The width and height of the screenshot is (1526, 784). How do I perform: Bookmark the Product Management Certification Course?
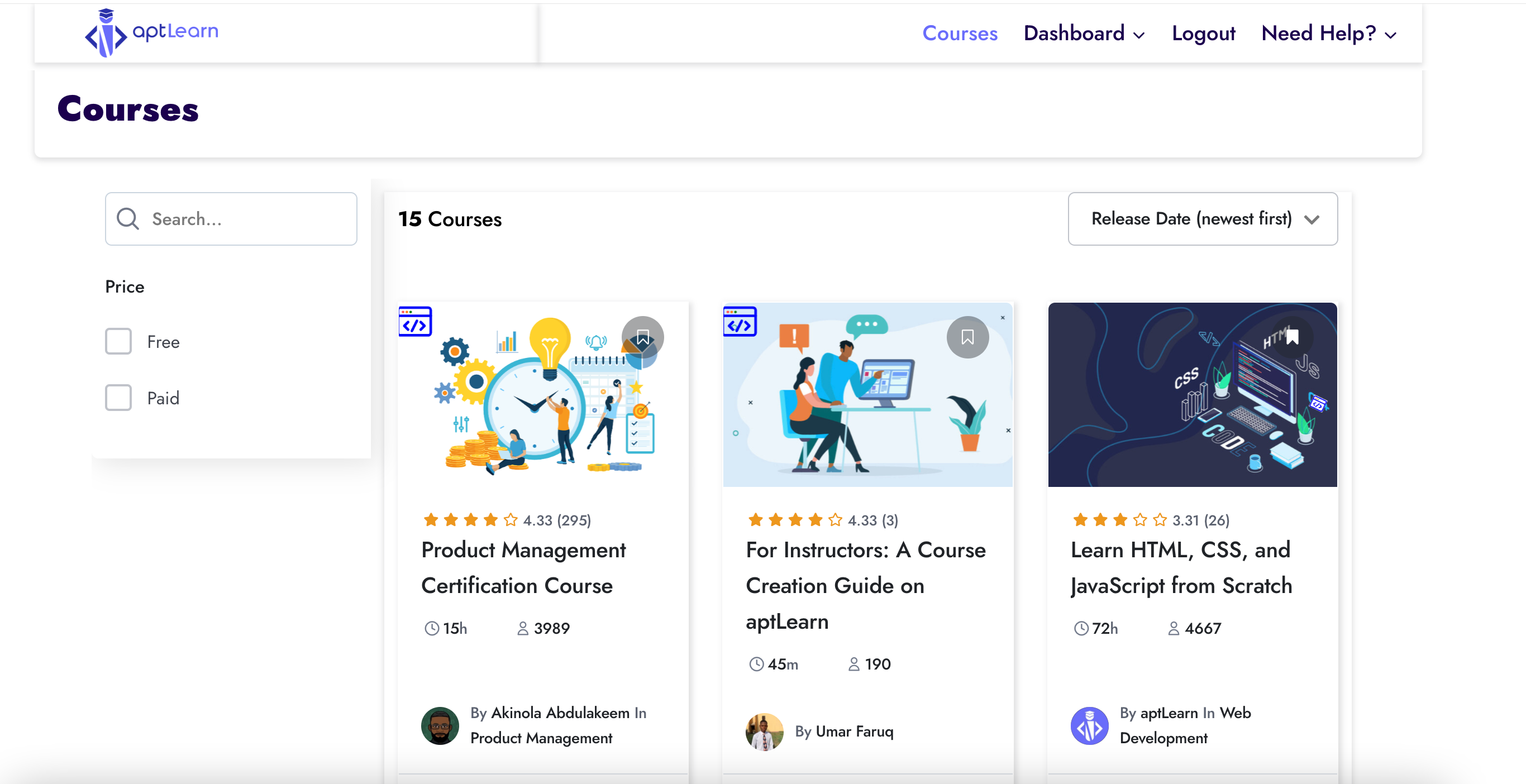coord(642,337)
